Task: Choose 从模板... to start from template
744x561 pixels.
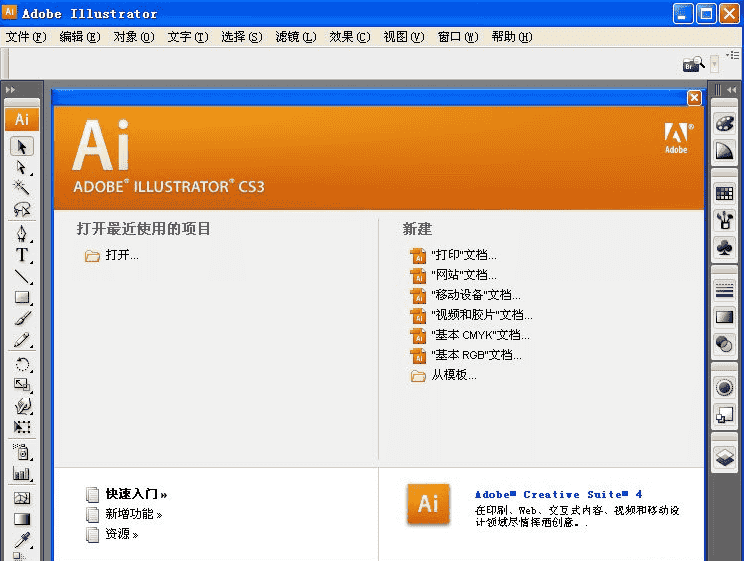Action: click(x=443, y=375)
